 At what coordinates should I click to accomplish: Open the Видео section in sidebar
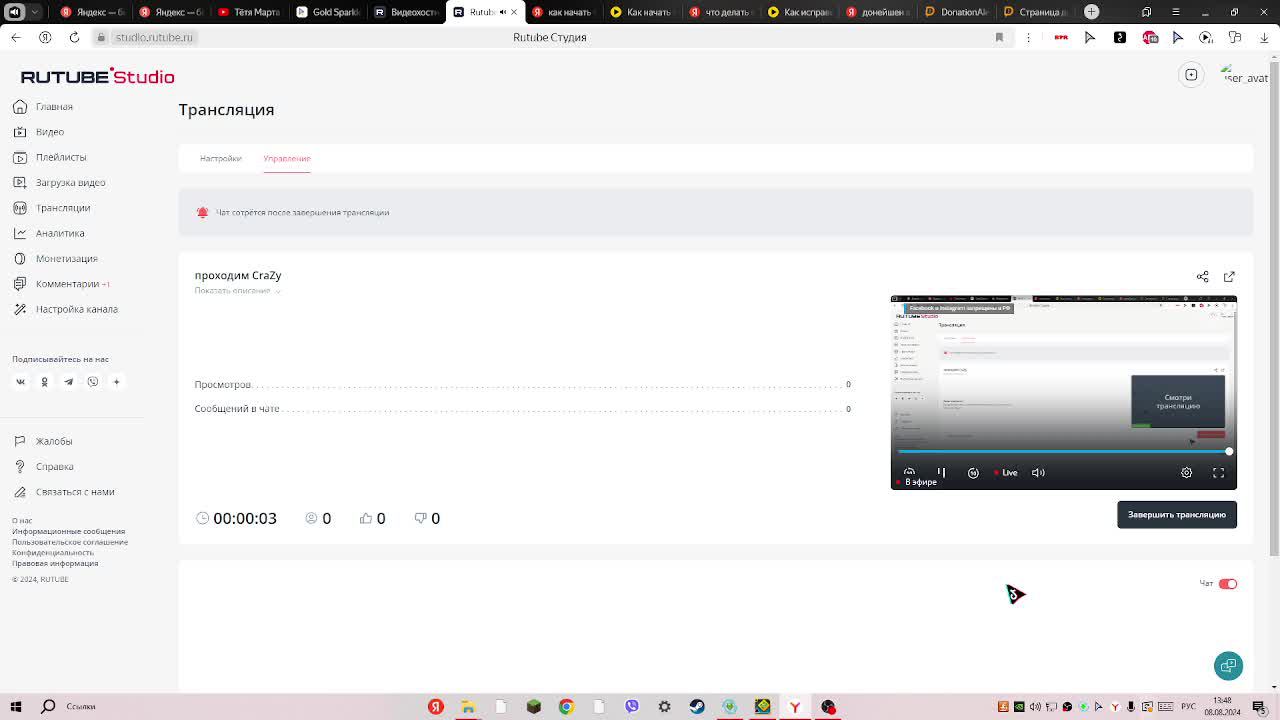coord(39,132)
